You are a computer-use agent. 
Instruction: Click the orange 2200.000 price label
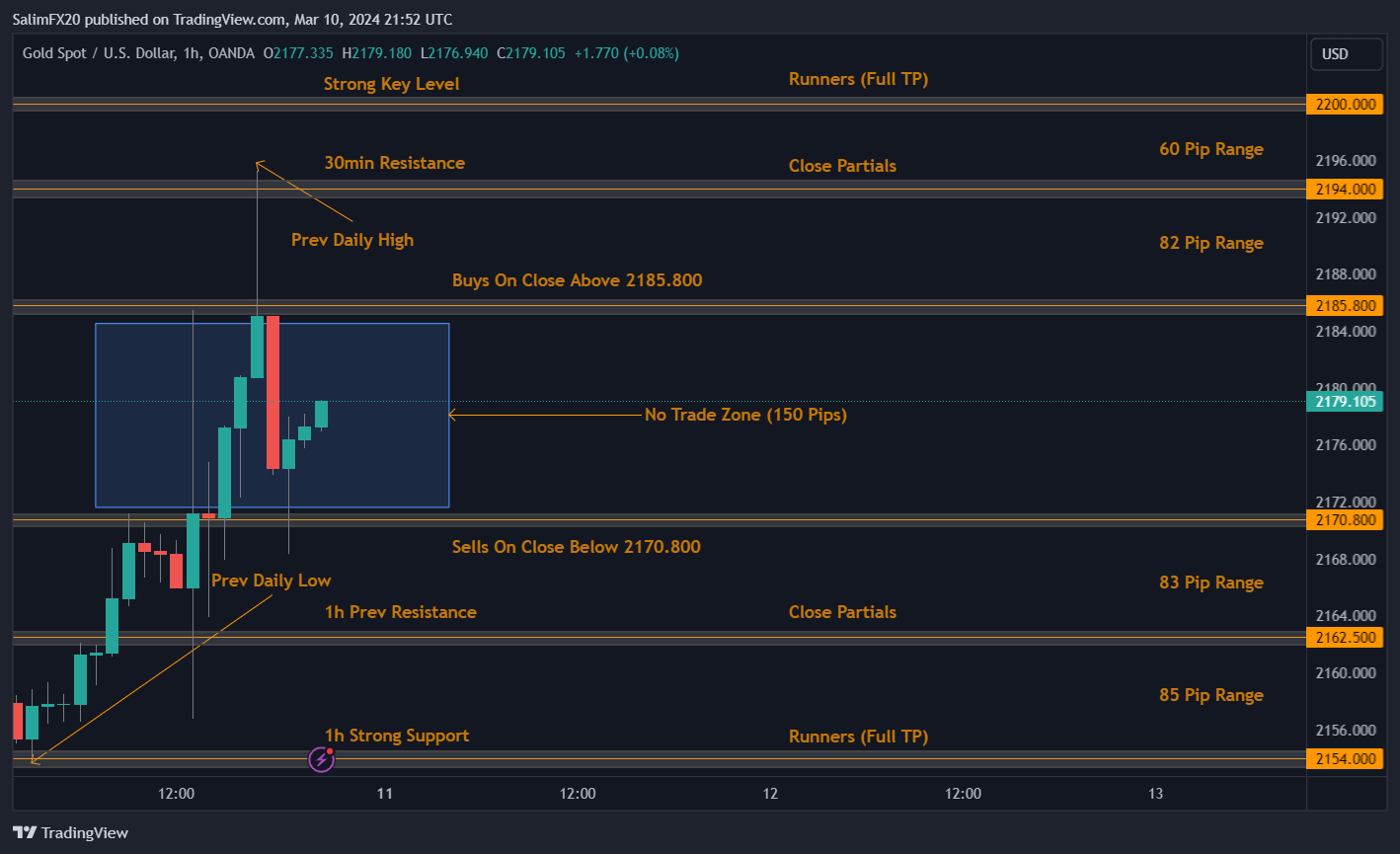pyautogui.click(x=1345, y=104)
